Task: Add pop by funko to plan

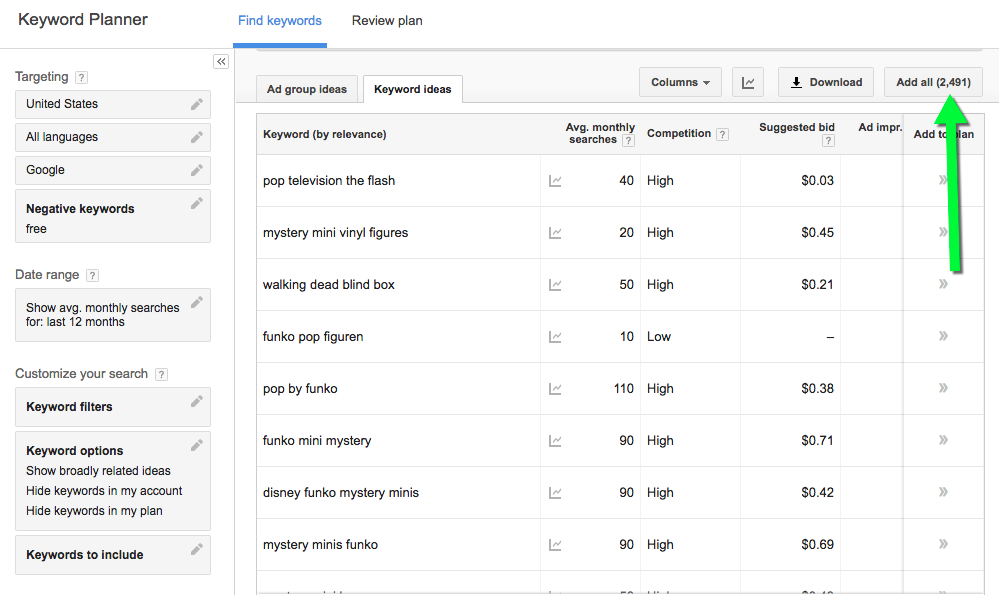Action: pos(943,387)
